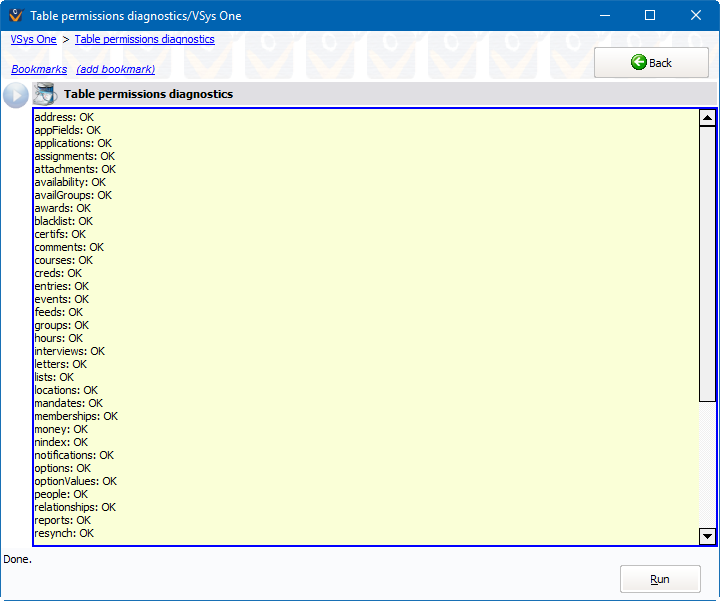Screen dimensions: 720x601
Task: Click the scrollbar up arrow in results
Action: (x=707, y=118)
